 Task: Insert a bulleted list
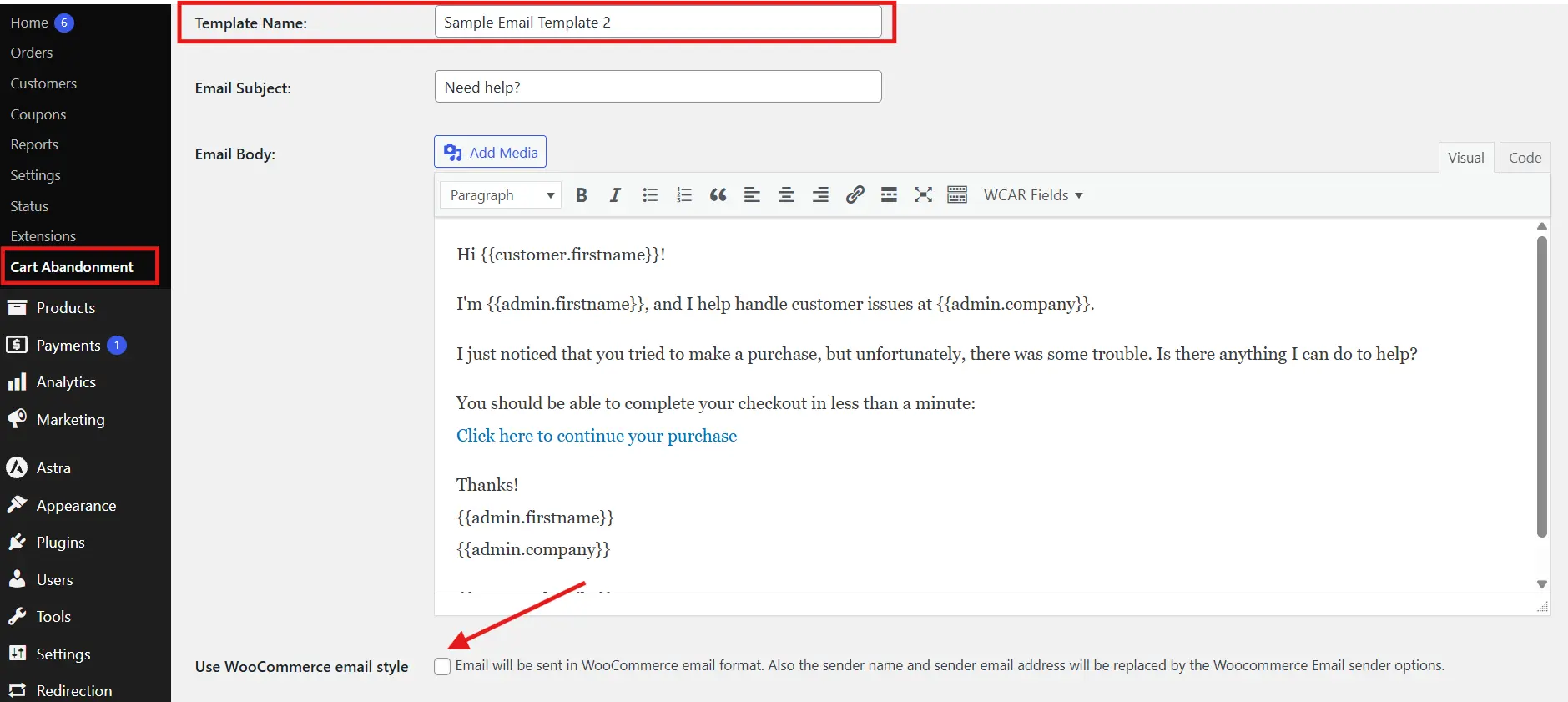coord(650,195)
